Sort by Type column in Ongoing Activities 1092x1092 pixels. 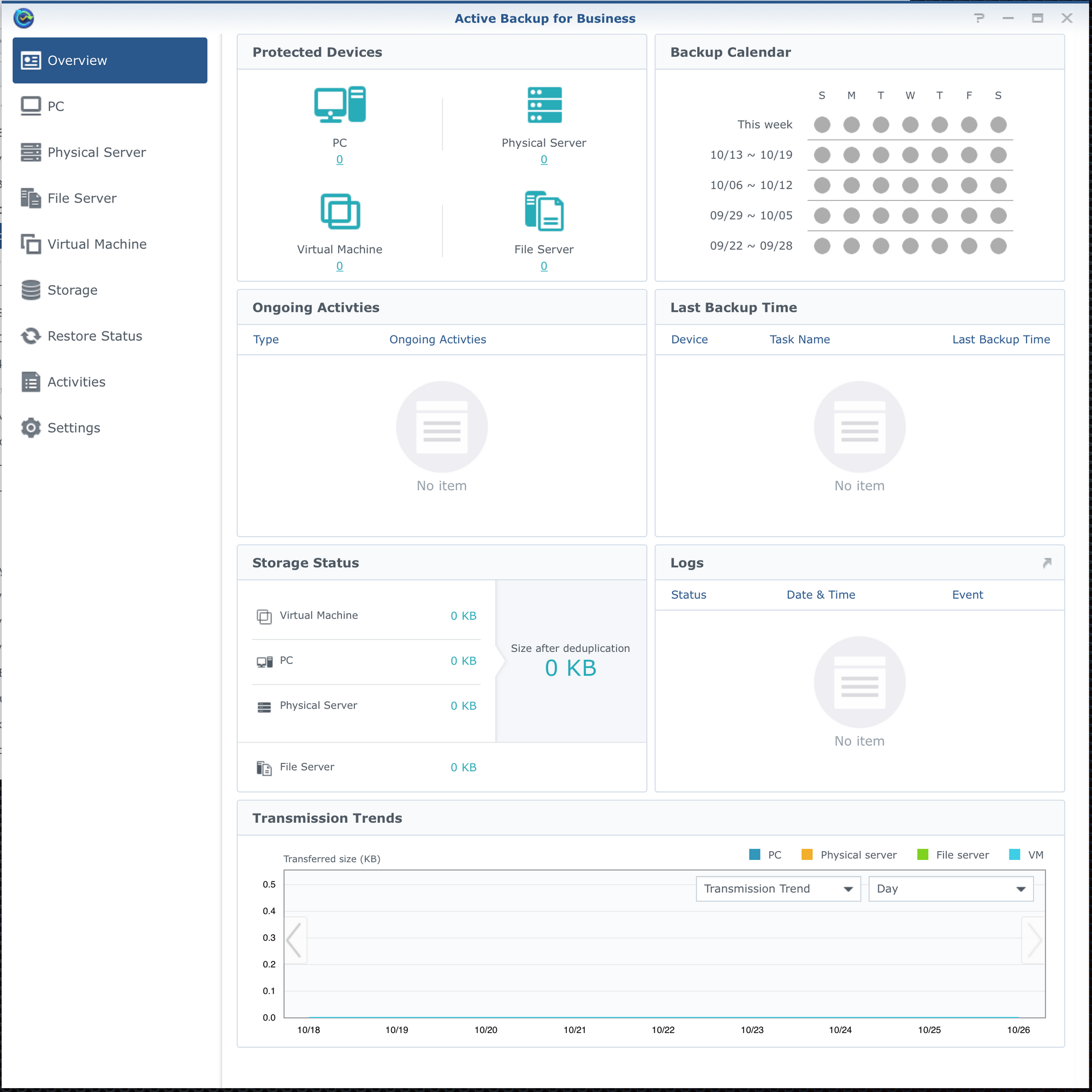pos(266,340)
